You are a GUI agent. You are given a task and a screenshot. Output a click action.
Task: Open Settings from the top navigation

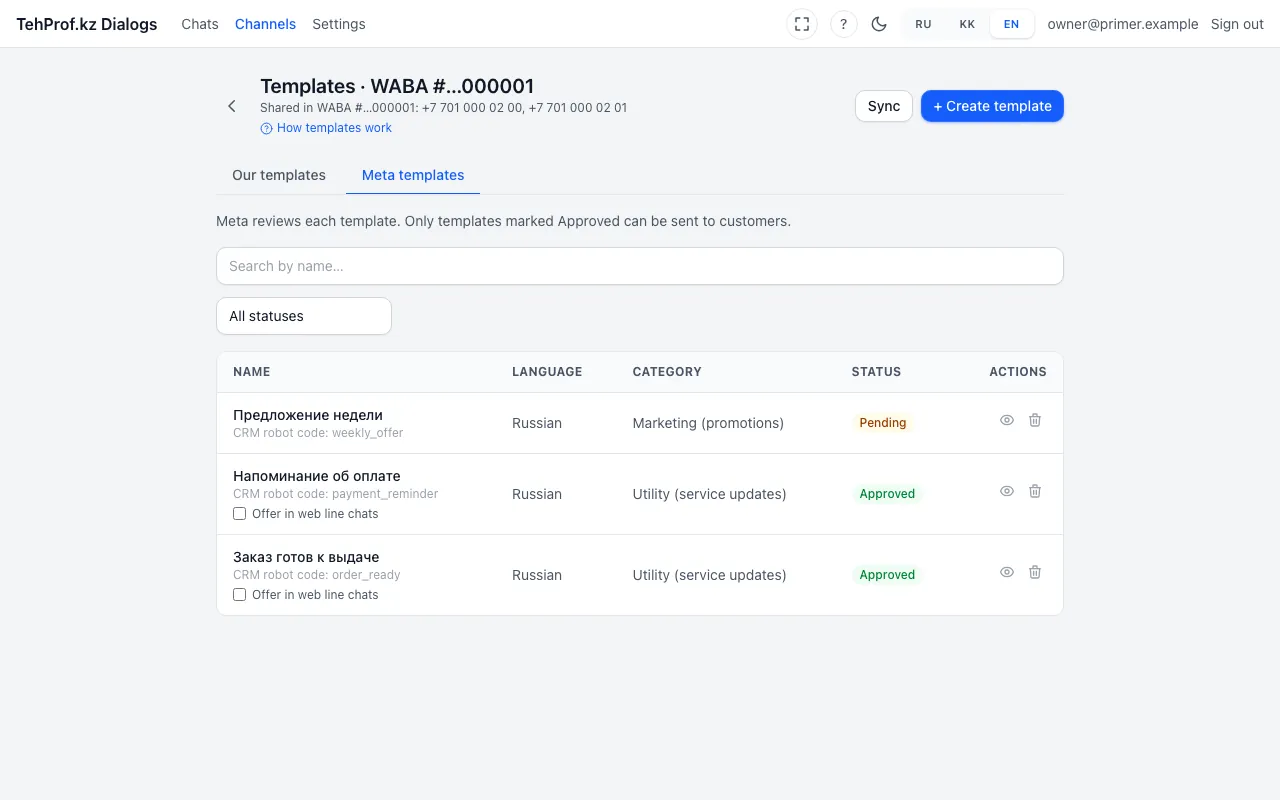pyautogui.click(x=339, y=24)
